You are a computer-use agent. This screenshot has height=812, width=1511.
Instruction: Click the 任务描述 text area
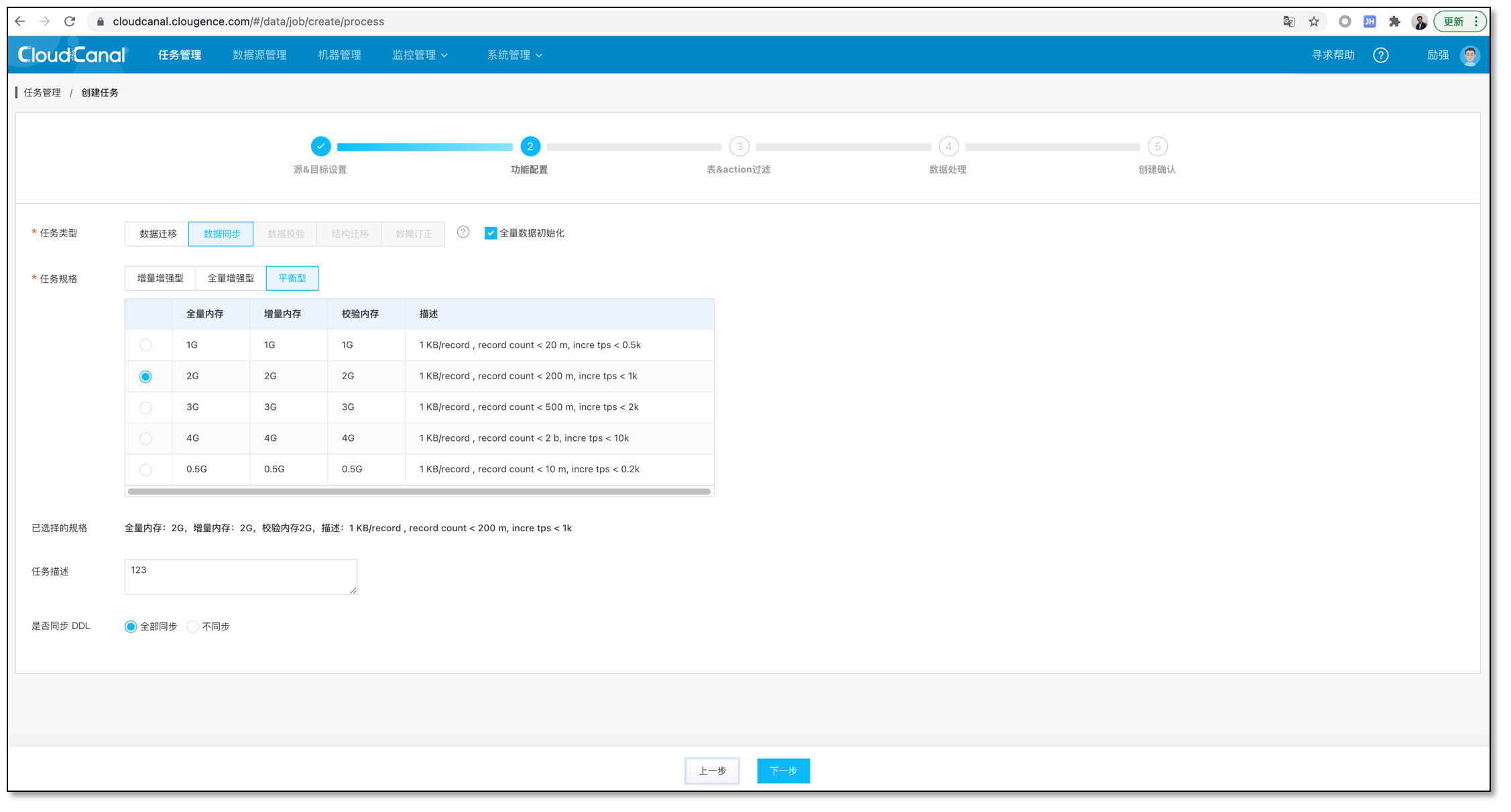pyautogui.click(x=241, y=577)
